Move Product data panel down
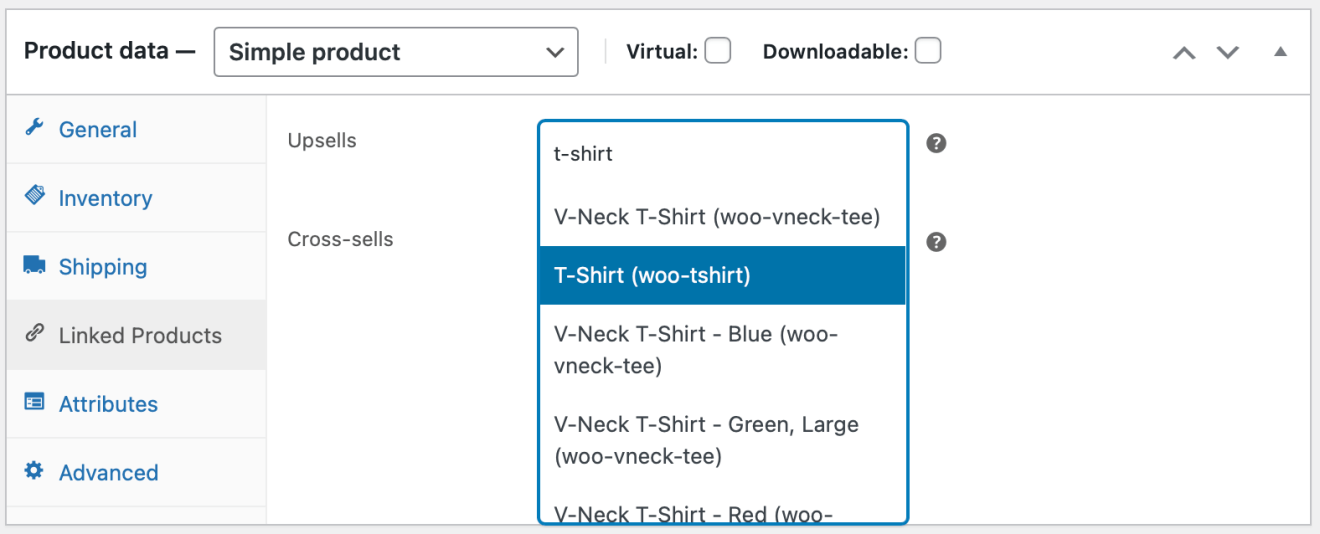Viewport: 1320px width, 534px height. pyautogui.click(x=1228, y=53)
